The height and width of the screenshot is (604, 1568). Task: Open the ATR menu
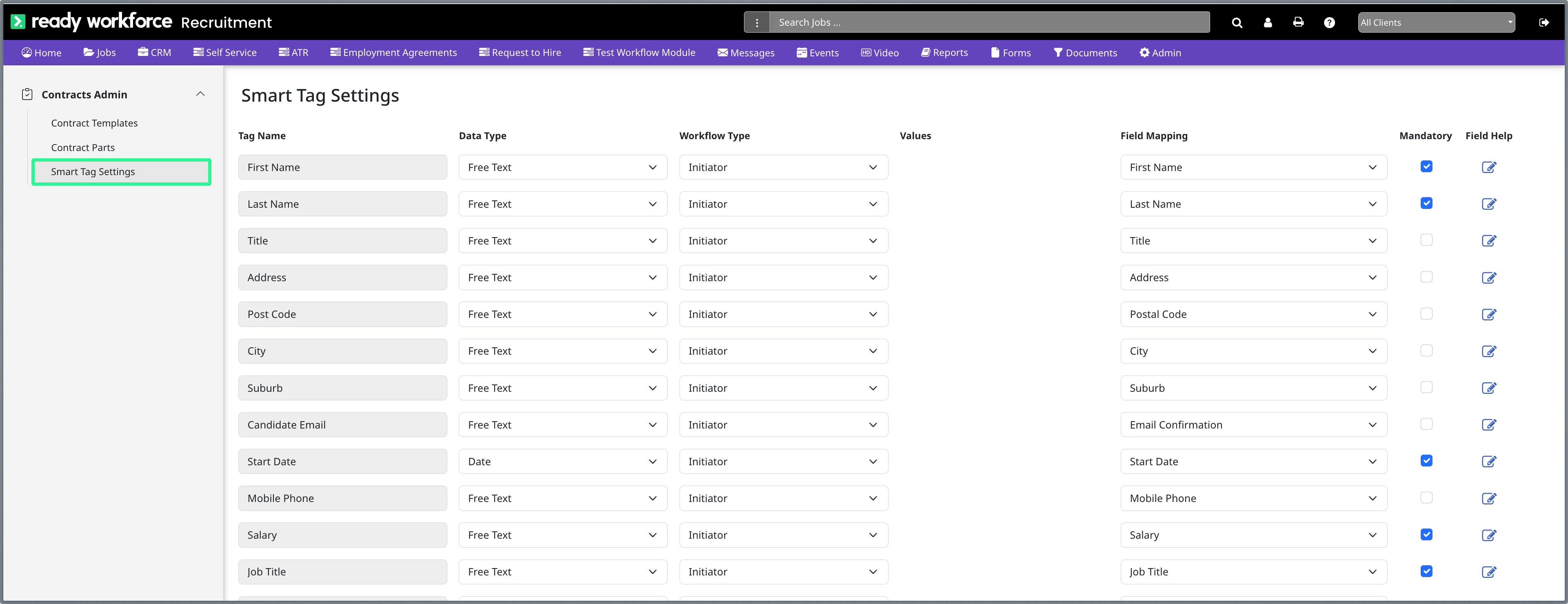point(293,53)
